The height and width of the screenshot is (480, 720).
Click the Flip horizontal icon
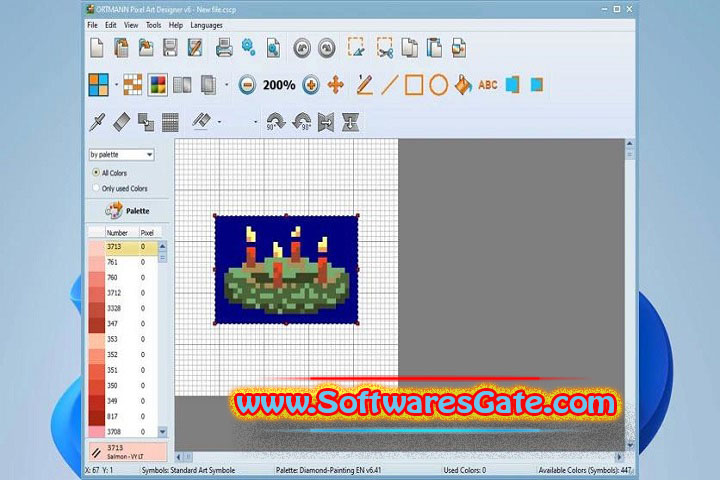coord(326,122)
